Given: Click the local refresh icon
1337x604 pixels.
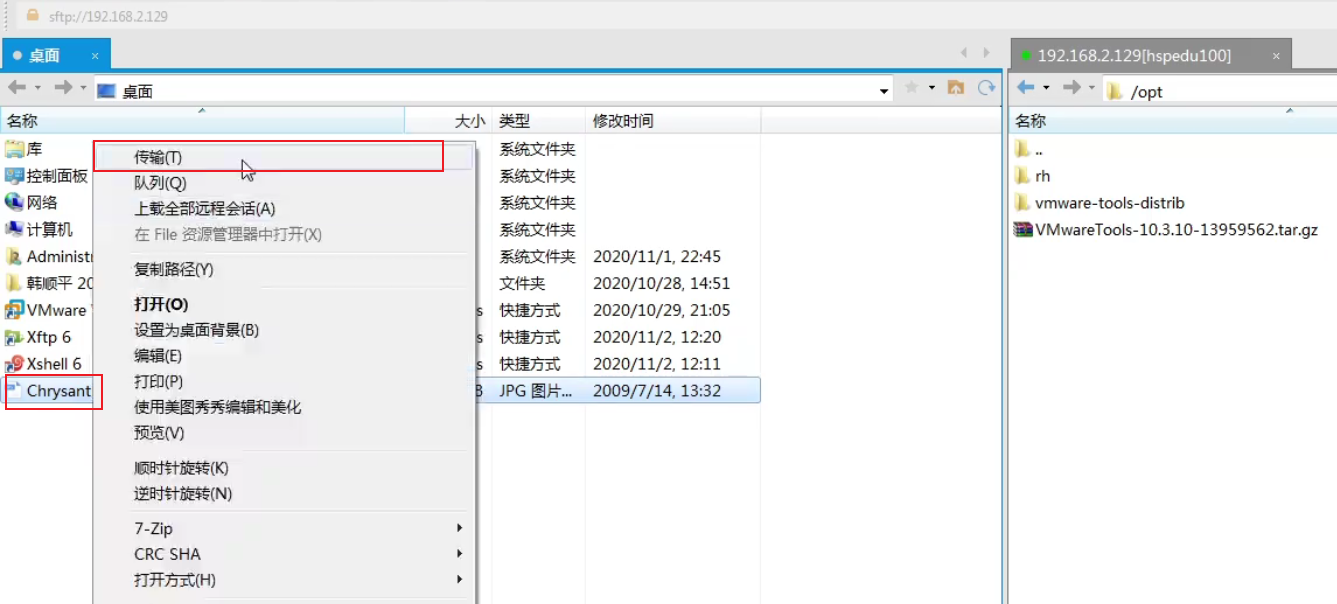Looking at the screenshot, I should 987,88.
